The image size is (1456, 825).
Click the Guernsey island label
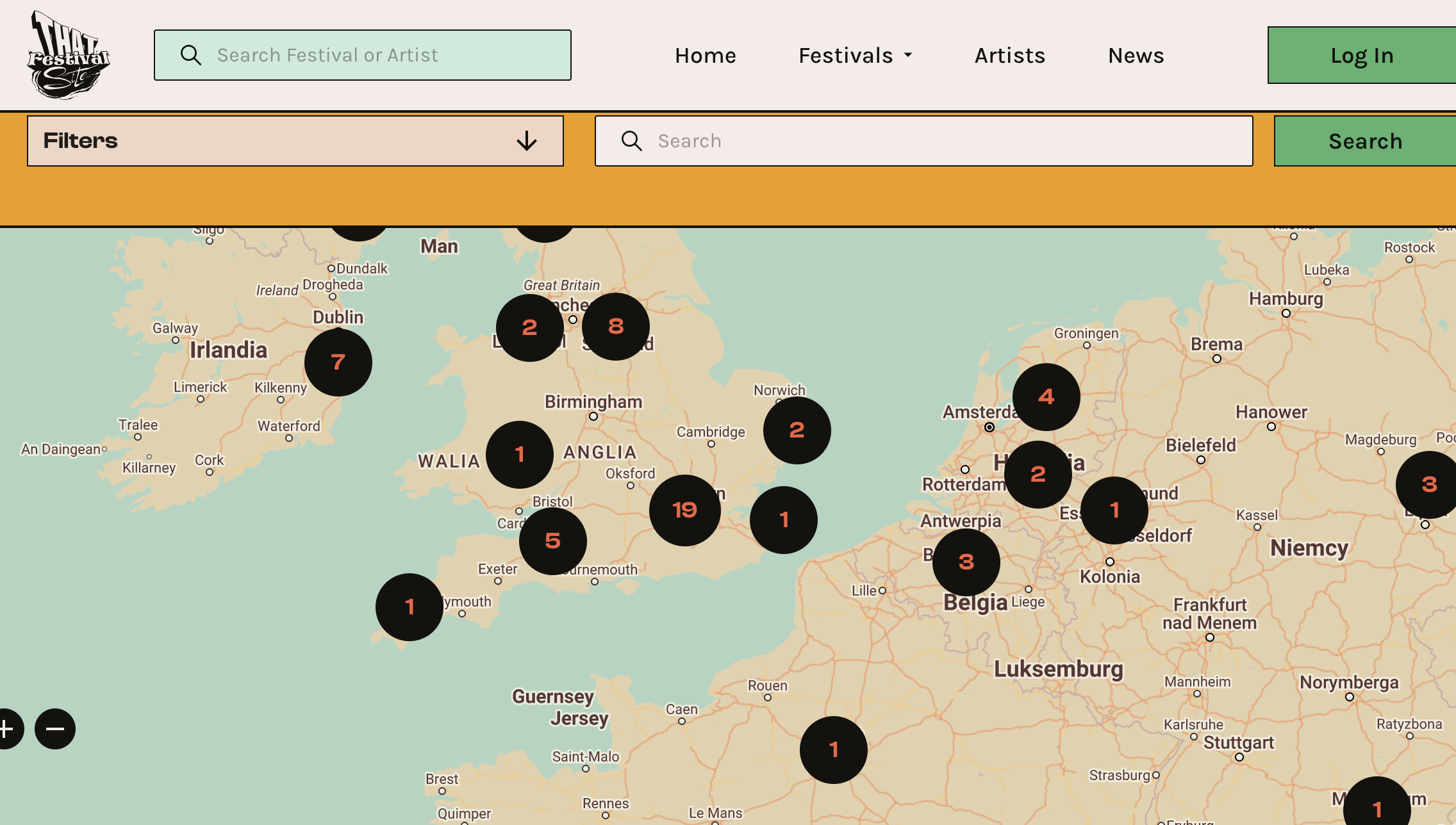pyautogui.click(x=553, y=697)
